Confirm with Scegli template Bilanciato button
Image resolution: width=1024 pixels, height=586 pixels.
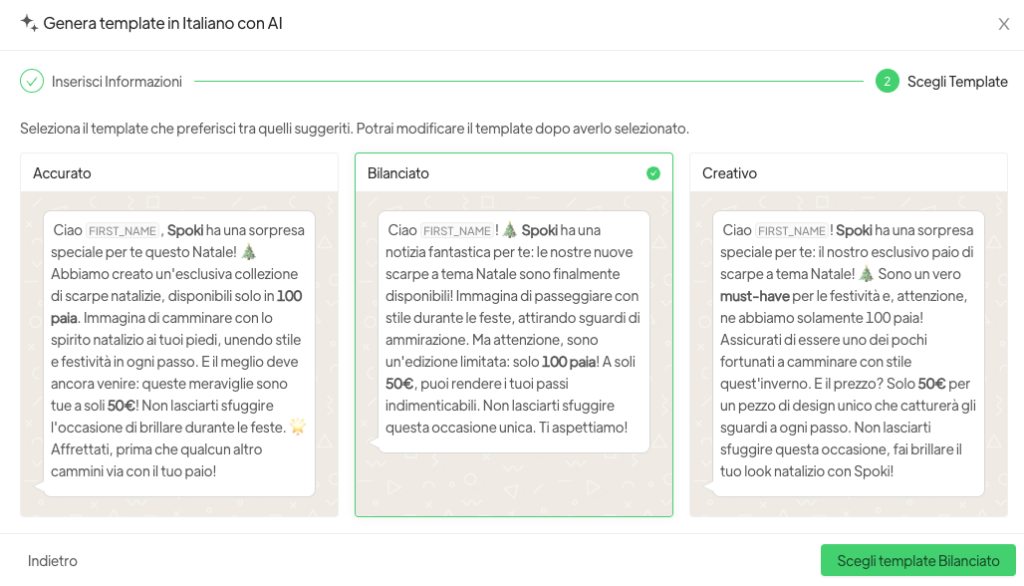tap(918, 561)
